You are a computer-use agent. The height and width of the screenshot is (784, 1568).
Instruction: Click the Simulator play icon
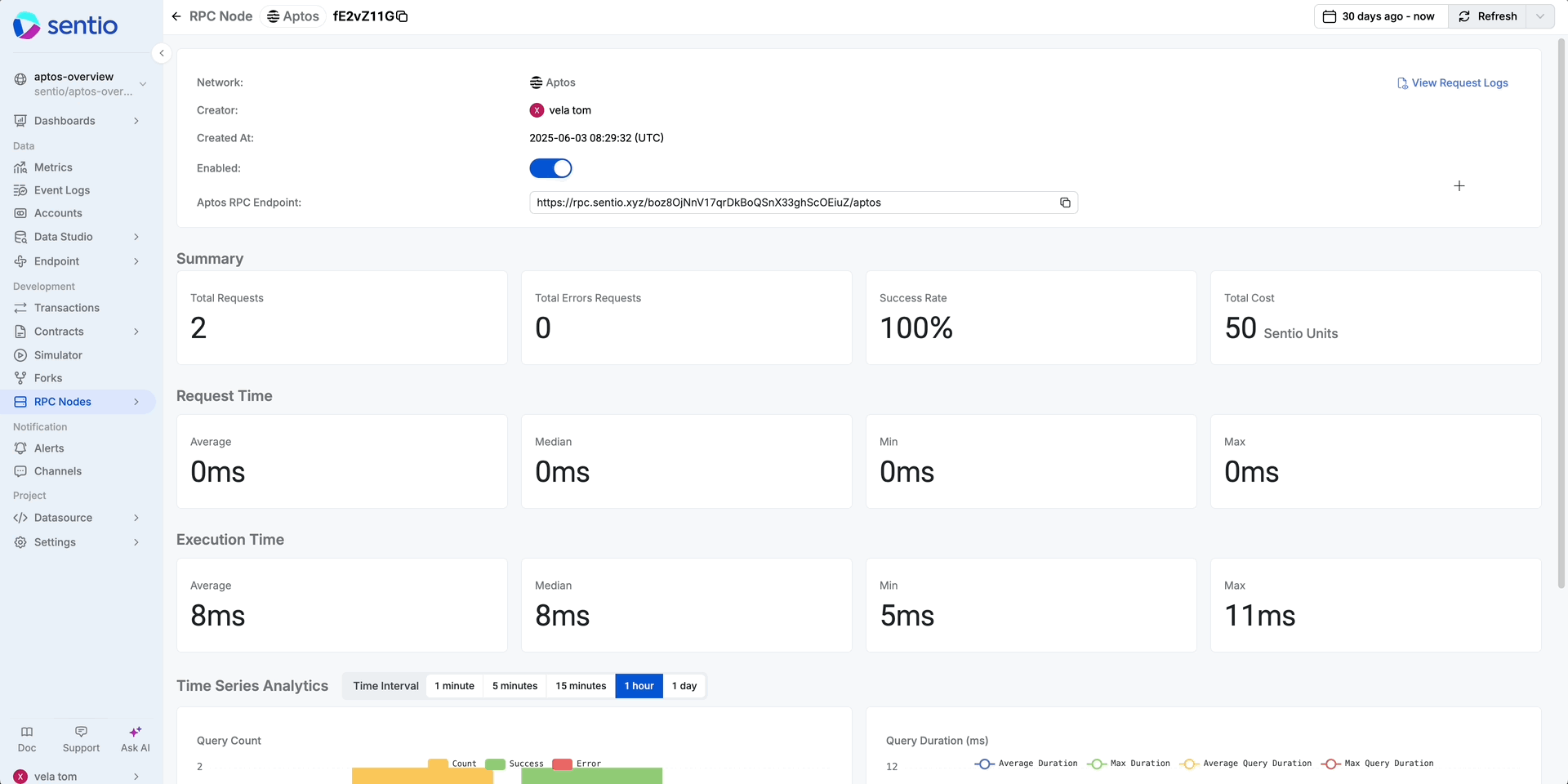20,355
